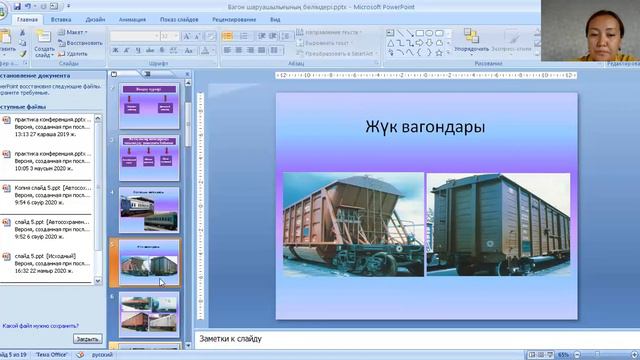Select recovered file слайд 5.ppt [Исходный]

pyautogui.click(x=46, y=263)
